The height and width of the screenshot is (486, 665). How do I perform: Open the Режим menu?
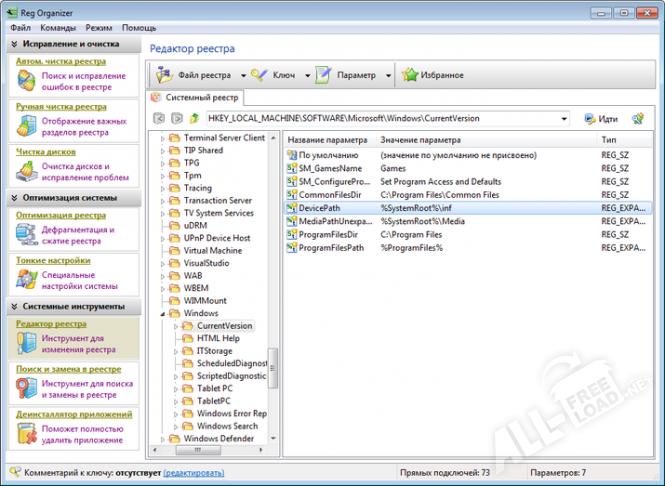[x=99, y=28]
